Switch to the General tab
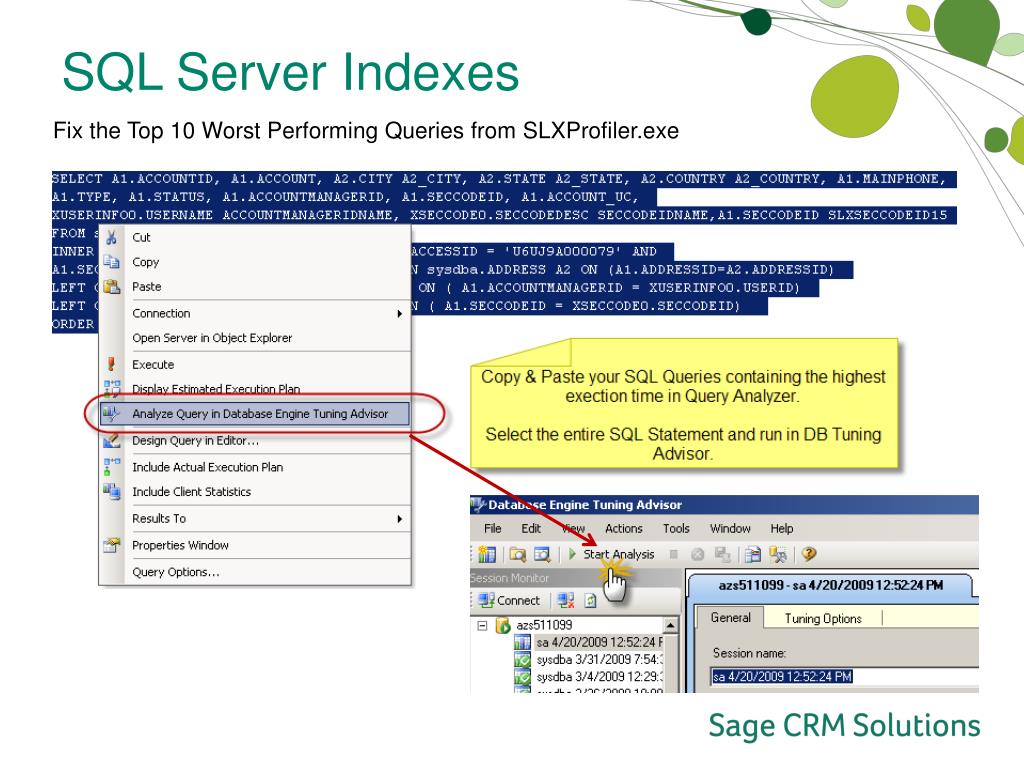Viewport: 1024px width, 768px height. 731,618
